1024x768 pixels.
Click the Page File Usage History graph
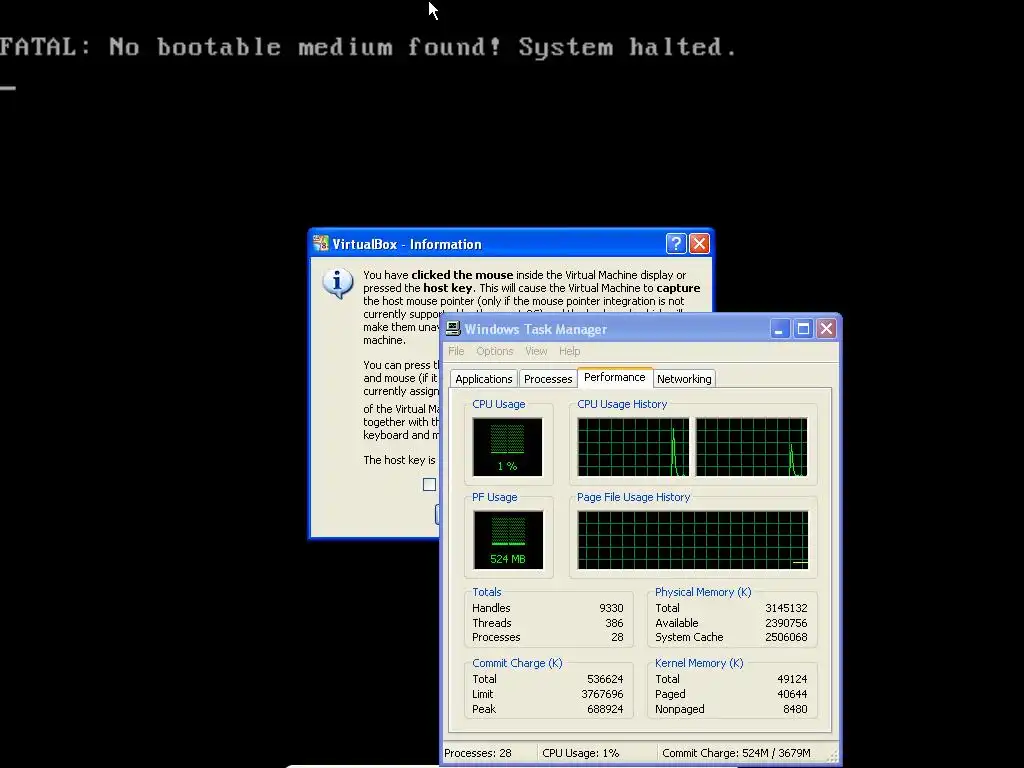[x=693, y=540]
